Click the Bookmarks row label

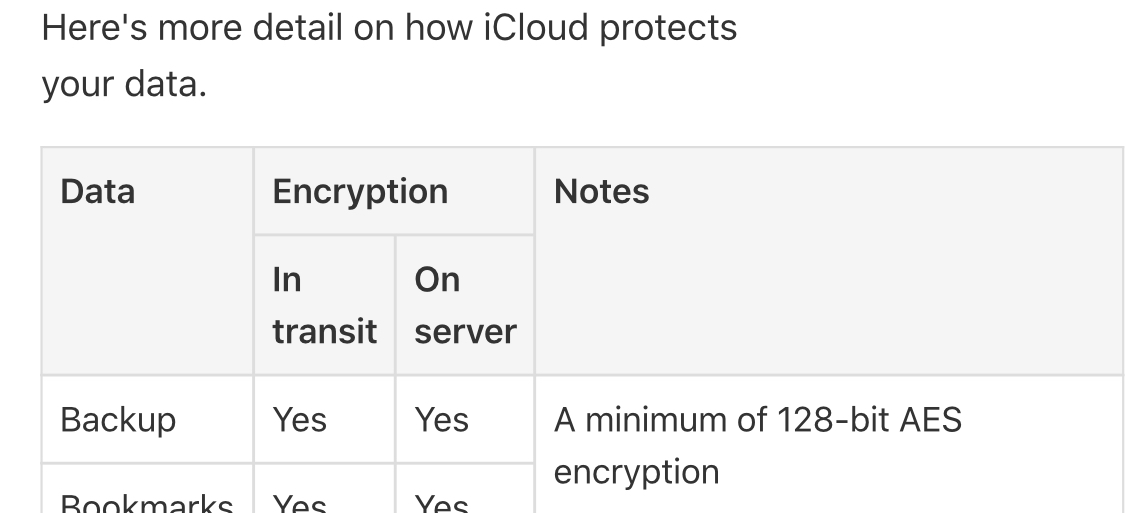147,502
